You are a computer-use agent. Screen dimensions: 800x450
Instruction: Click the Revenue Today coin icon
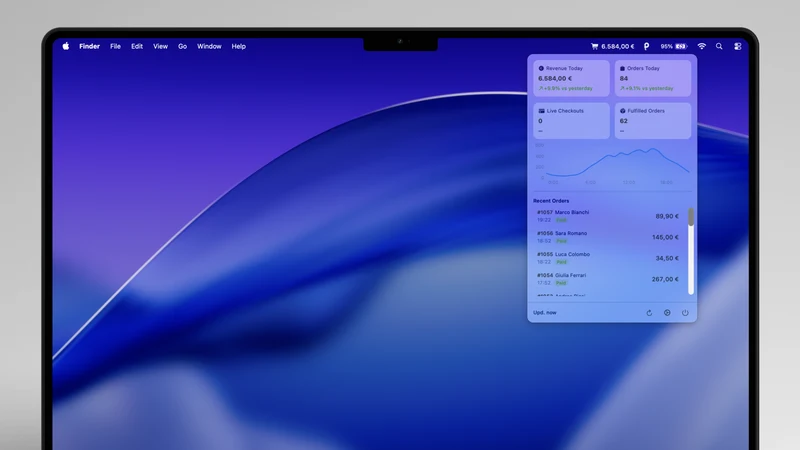tap(541, 68)
